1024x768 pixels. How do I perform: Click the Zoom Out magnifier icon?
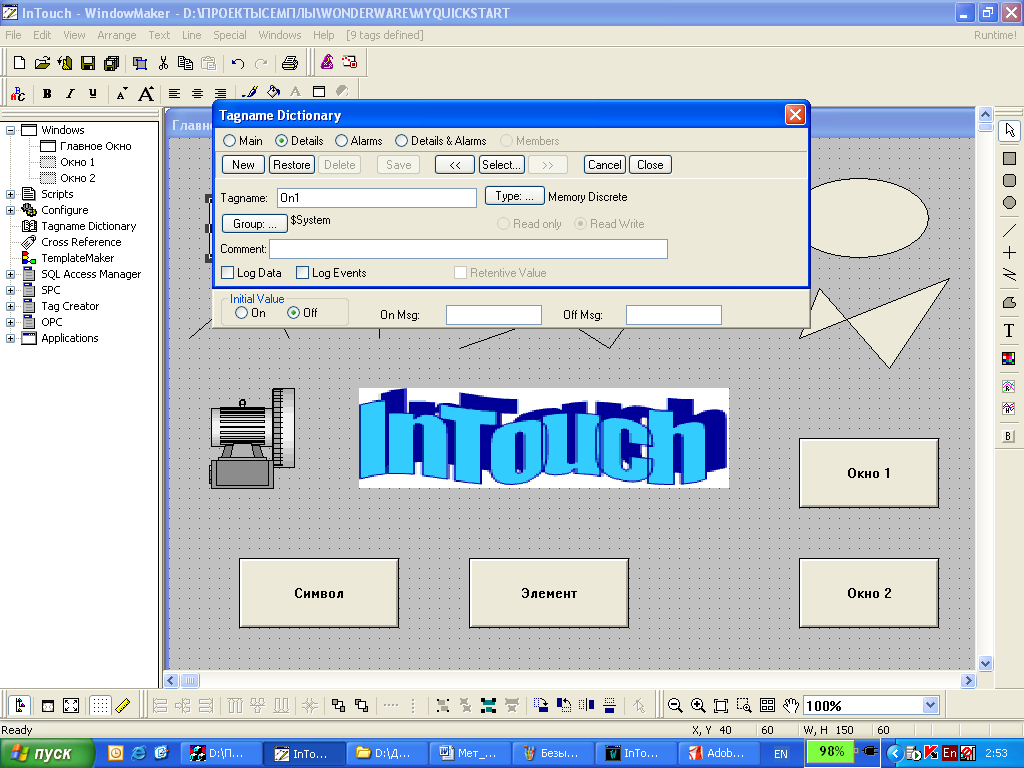tap(675, 705)
